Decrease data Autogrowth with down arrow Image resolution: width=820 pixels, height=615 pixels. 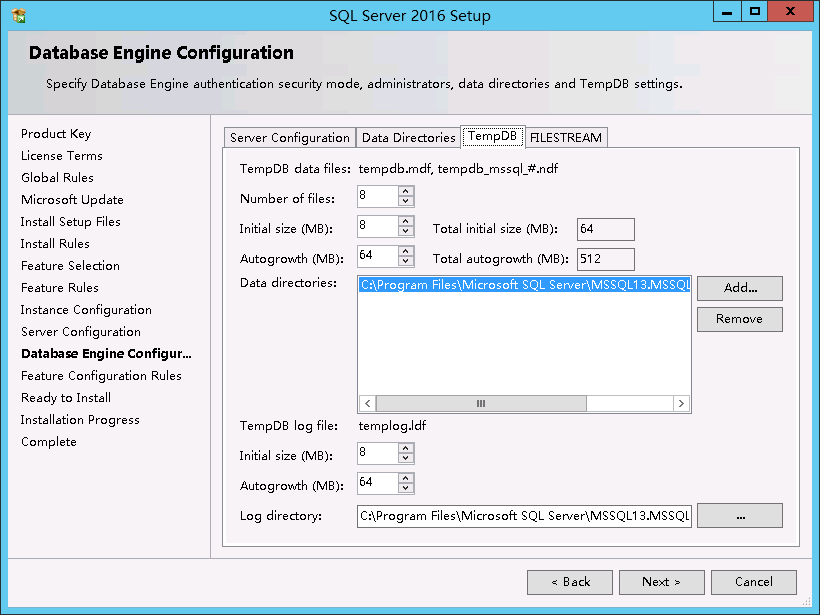pyautogui.click(x=406, y=261)
